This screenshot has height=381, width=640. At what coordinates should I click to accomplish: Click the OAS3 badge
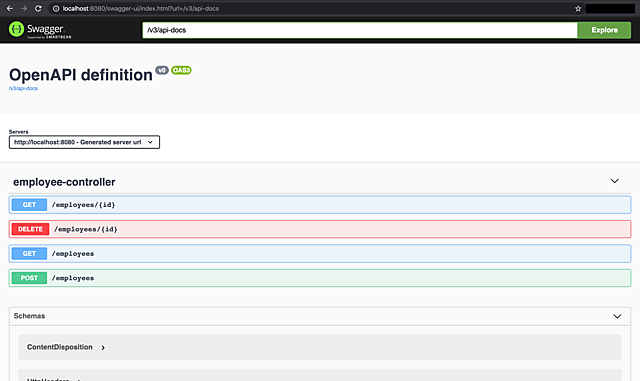coord(181,70)
